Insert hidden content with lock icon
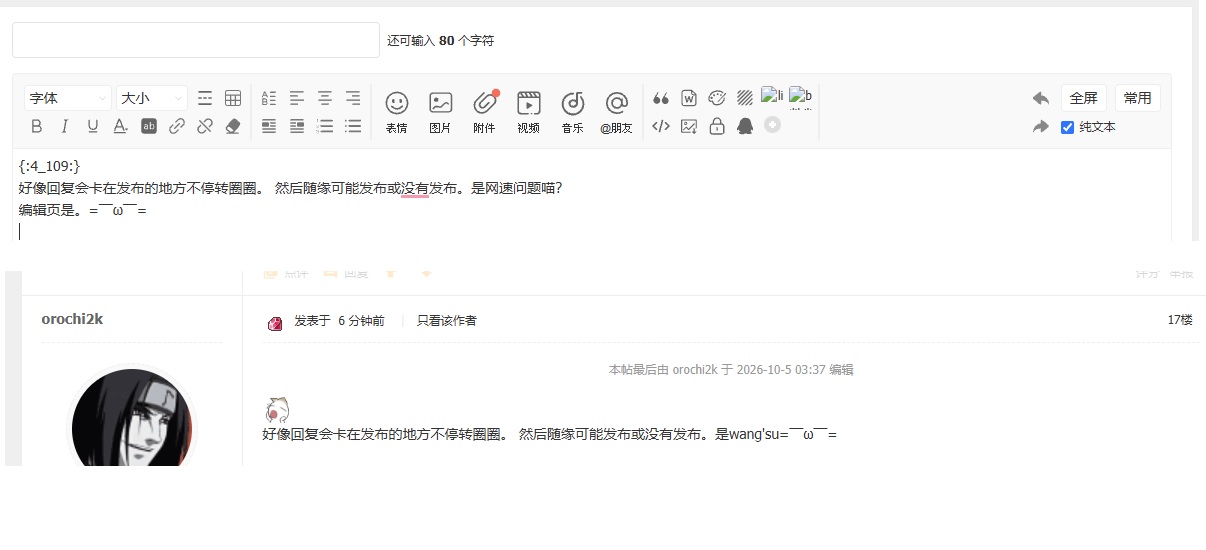The image size is (1206, 550). 717,126
